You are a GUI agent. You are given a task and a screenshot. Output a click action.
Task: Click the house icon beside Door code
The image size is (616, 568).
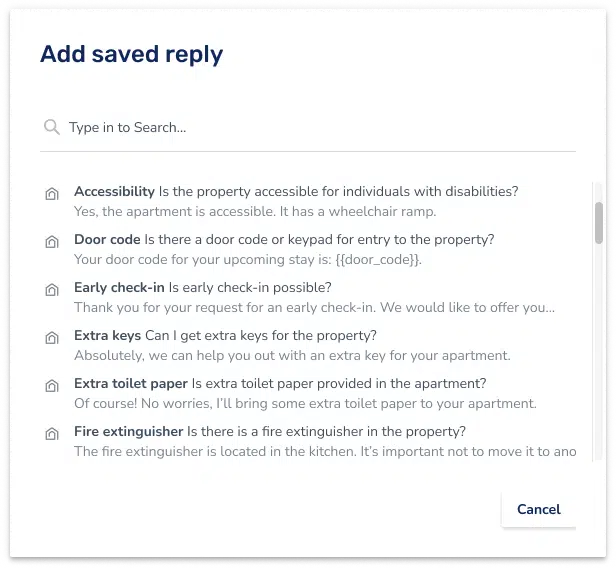[x=52, y=241]
